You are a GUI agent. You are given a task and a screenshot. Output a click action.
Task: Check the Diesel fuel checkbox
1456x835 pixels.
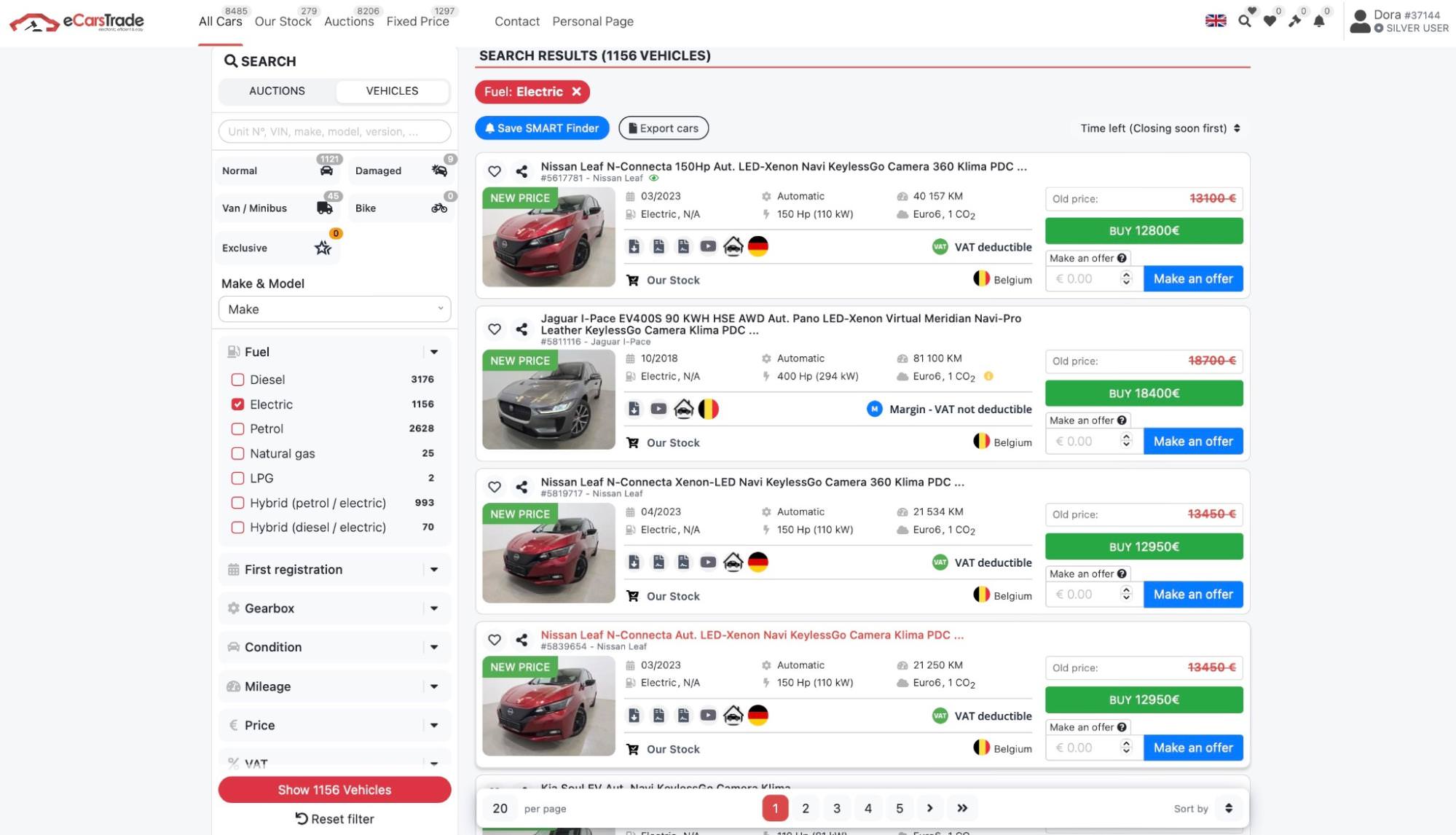click(x=237, y=380)
